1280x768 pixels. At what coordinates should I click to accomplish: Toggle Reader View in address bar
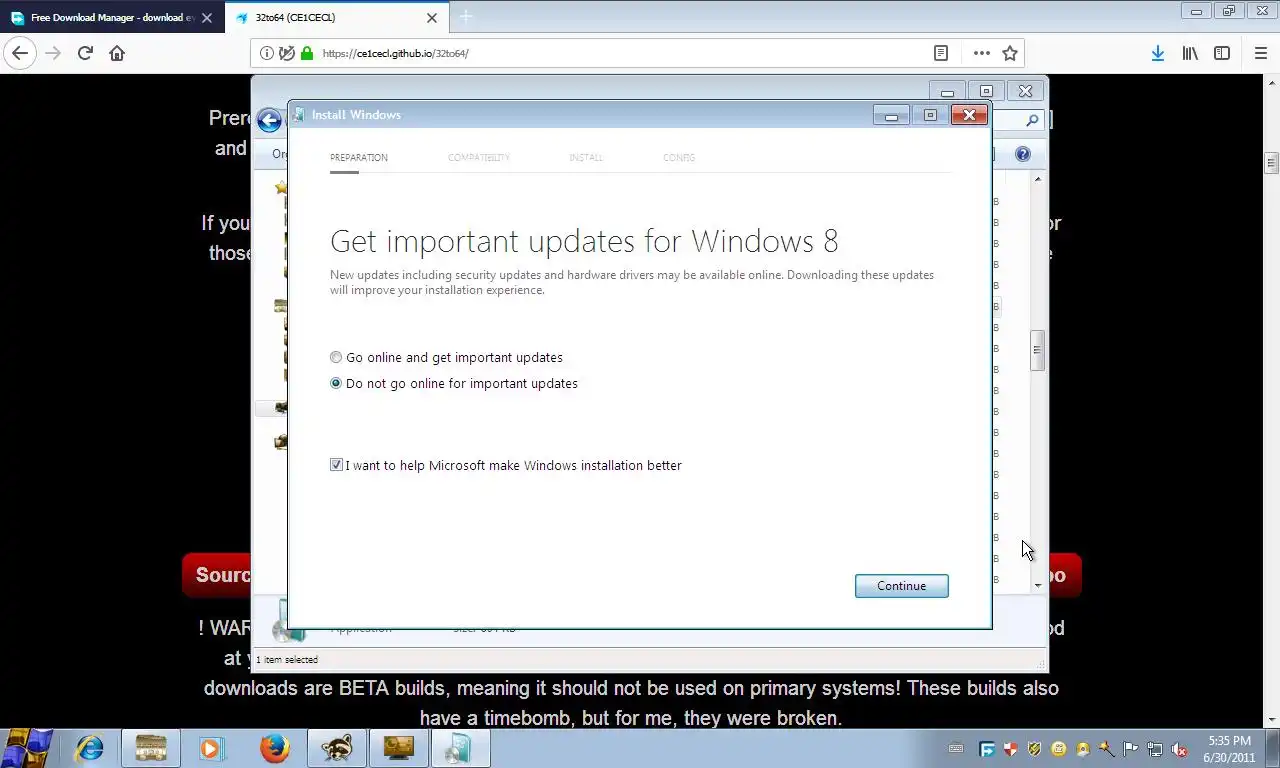tap(941, 53)
